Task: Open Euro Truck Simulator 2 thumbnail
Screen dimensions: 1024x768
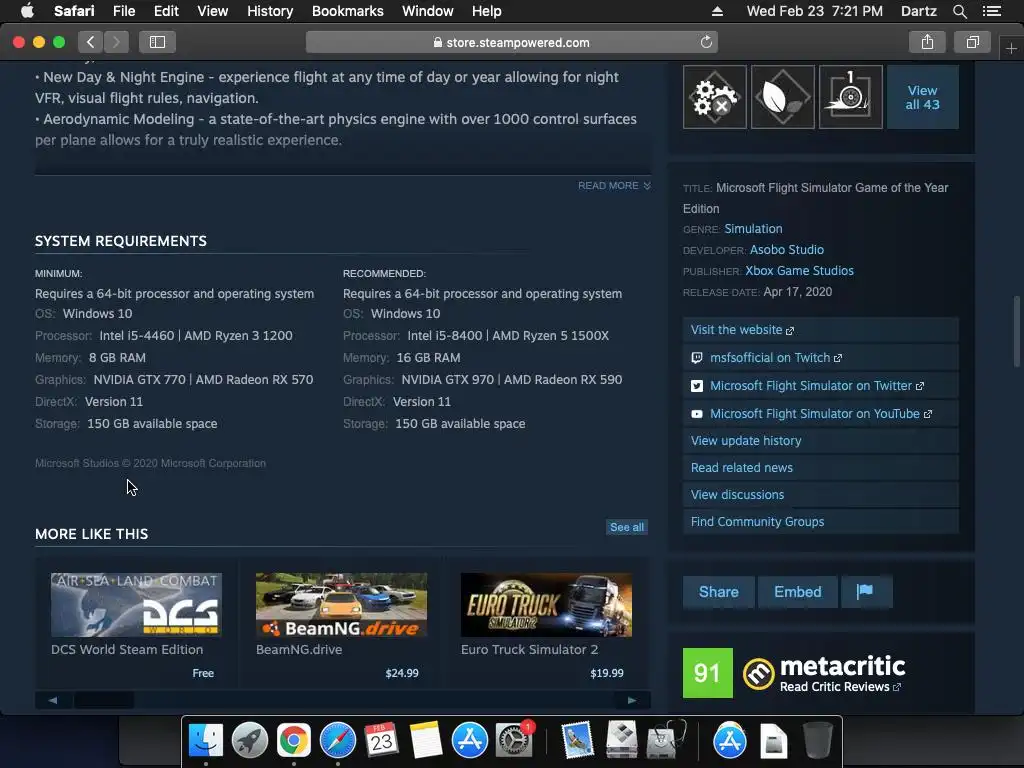Action: point(547,605)
